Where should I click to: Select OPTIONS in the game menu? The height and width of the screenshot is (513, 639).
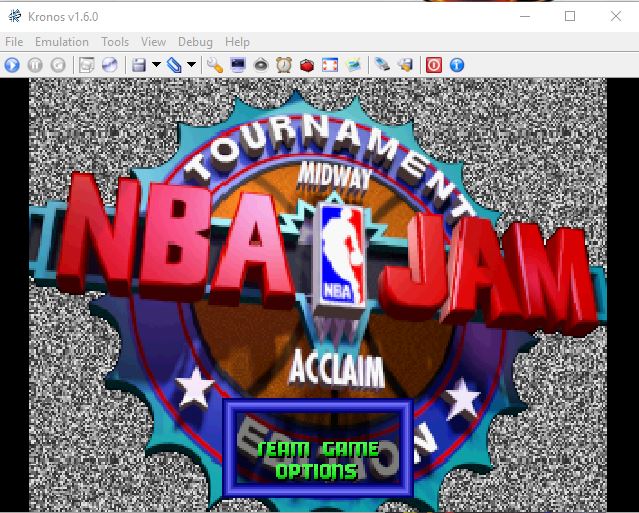tap(317, 471)
